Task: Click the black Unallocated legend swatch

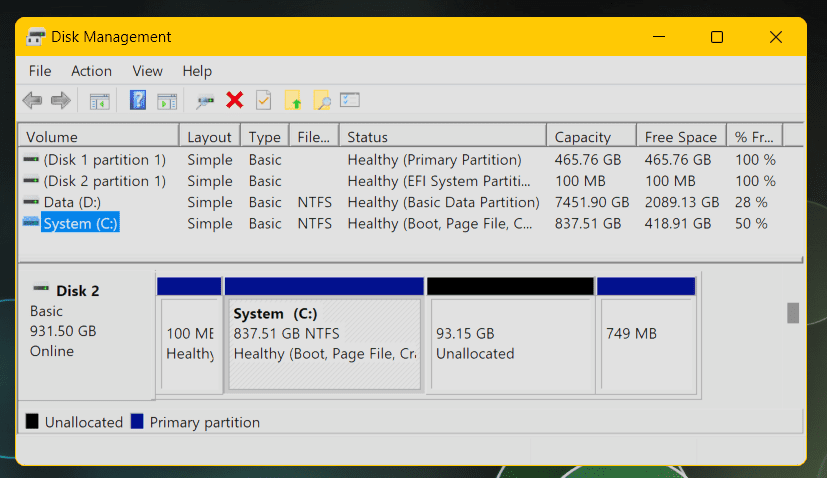Action: (32, 421)
